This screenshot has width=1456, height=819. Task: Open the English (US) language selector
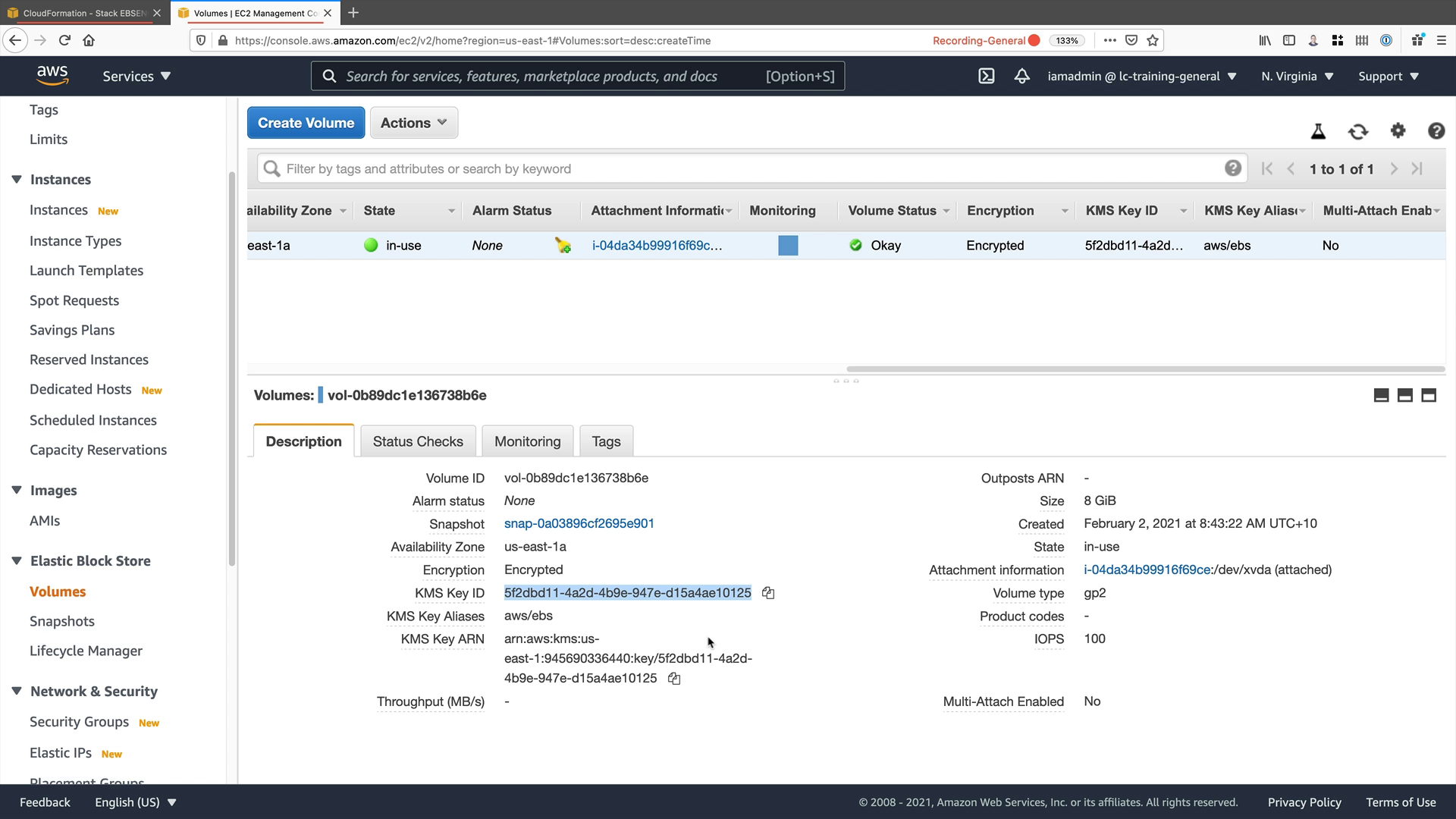pyautogui.click(x=135, y=802)
